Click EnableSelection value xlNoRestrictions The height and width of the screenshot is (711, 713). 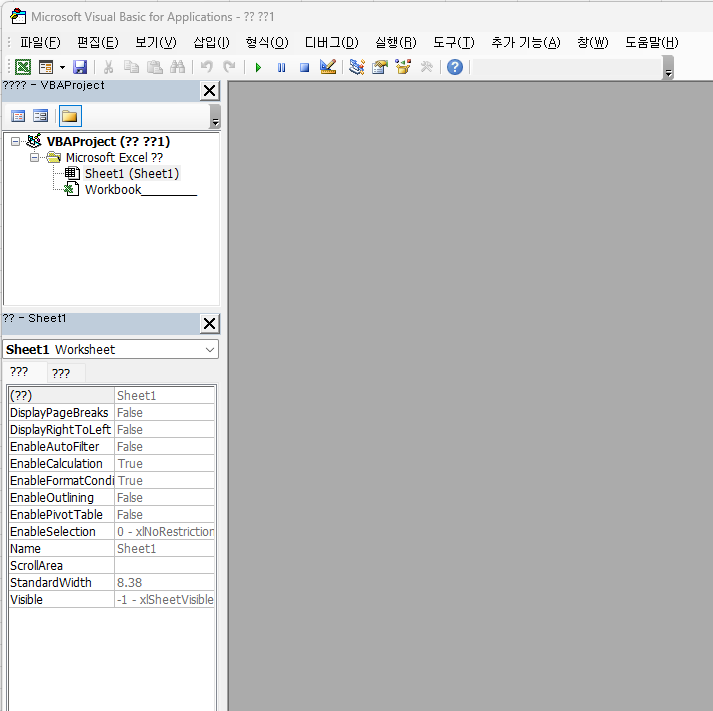point(164,531)
